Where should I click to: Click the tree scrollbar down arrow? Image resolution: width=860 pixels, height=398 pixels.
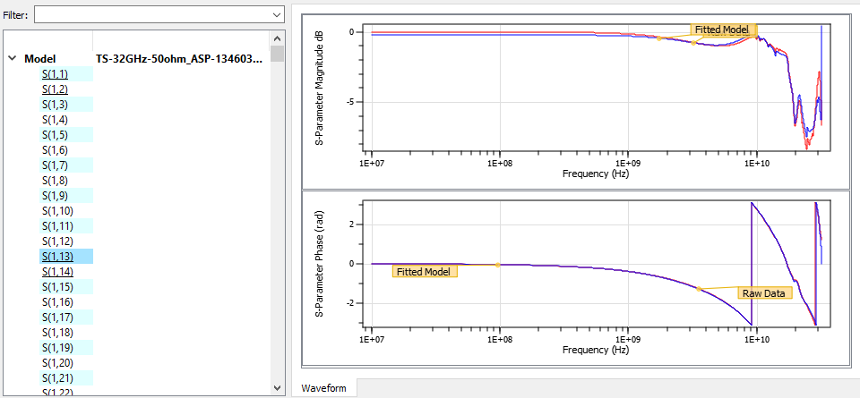278,387
